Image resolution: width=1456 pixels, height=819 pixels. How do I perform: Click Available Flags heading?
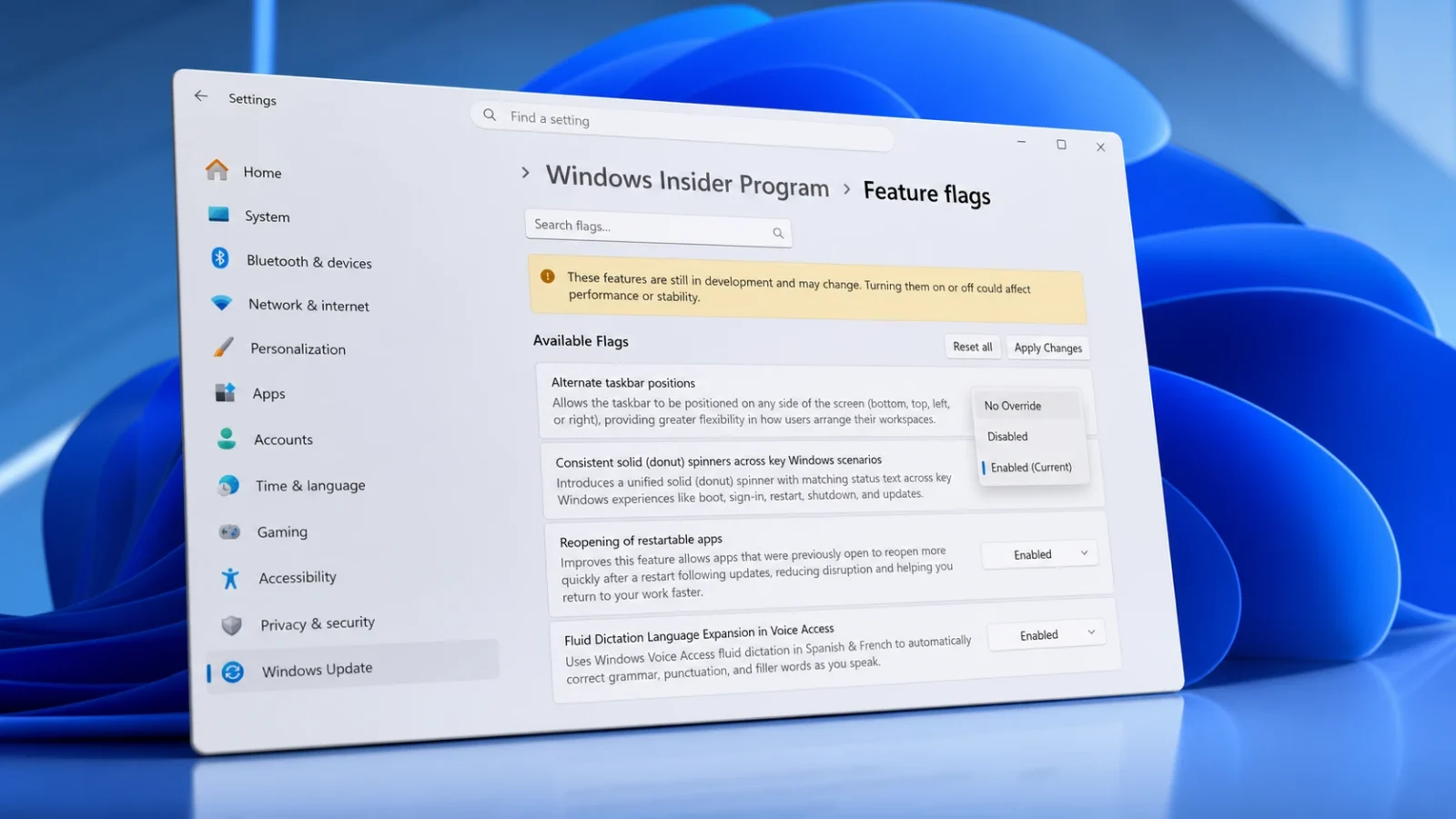[581, 340]
